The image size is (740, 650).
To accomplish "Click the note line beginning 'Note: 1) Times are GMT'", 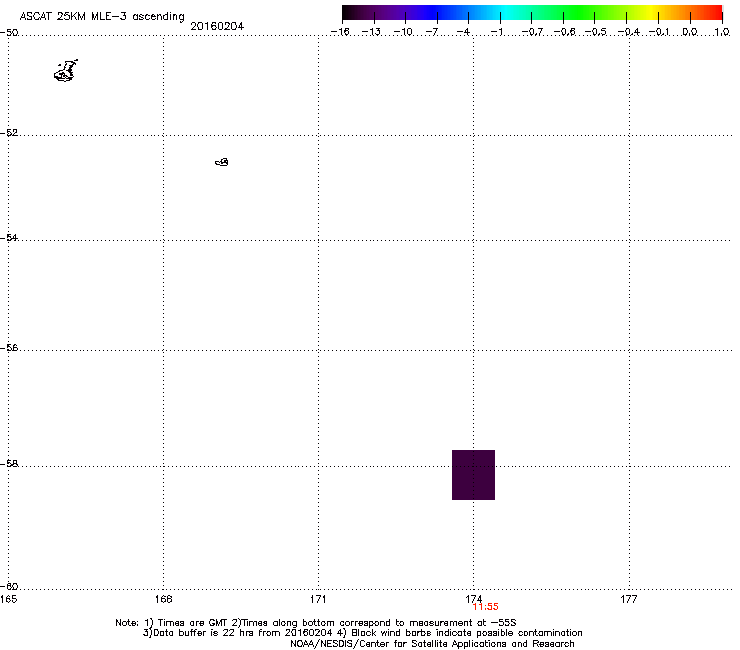I will (x=316, y=623).
